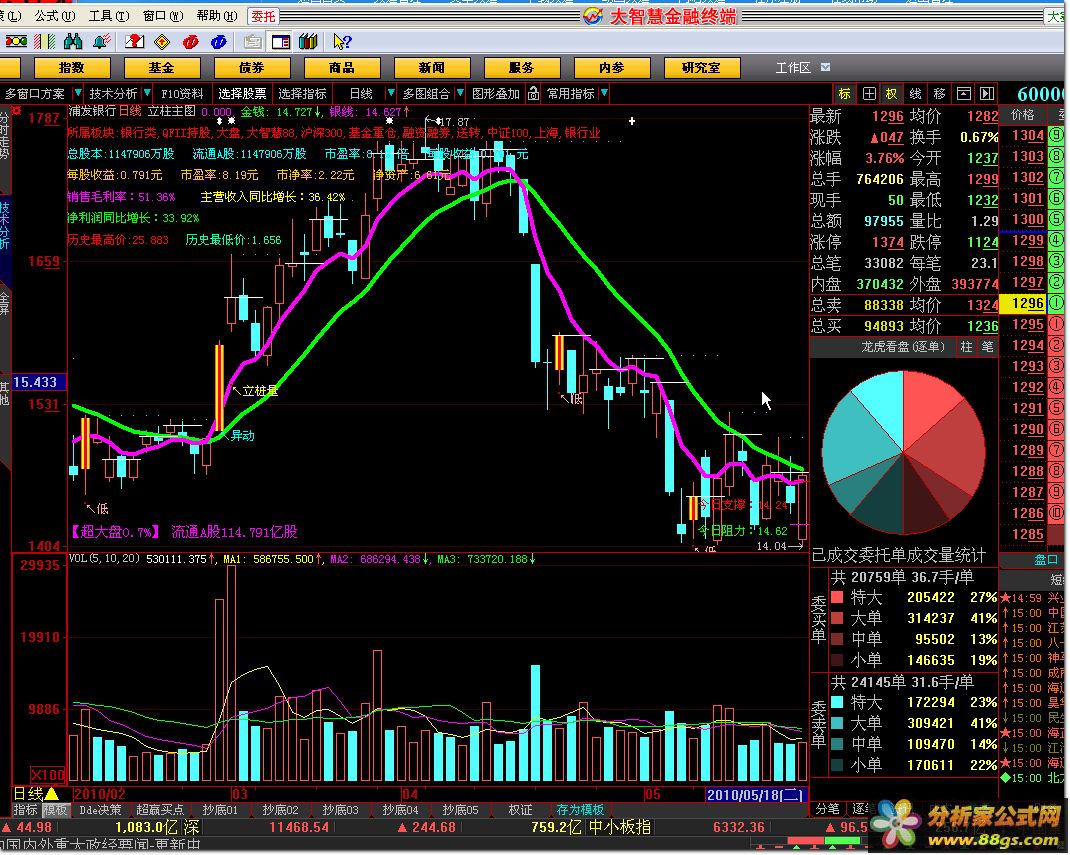The image size is (1070, 855).
Task: Click the 价格 column header
Action: tap(1022, 115)
